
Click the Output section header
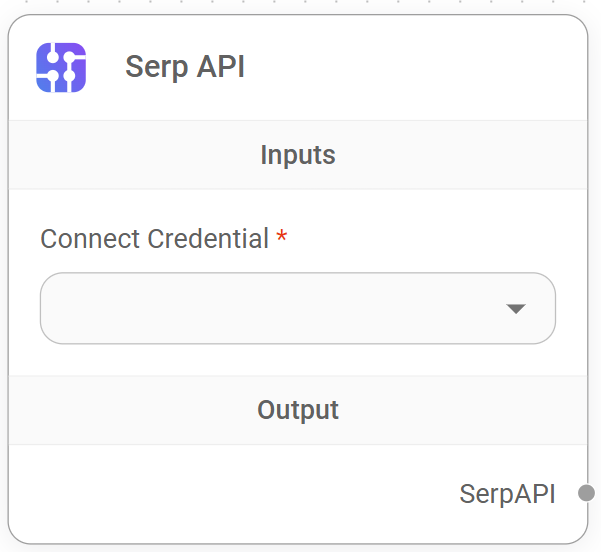click(x=297, y=410)
